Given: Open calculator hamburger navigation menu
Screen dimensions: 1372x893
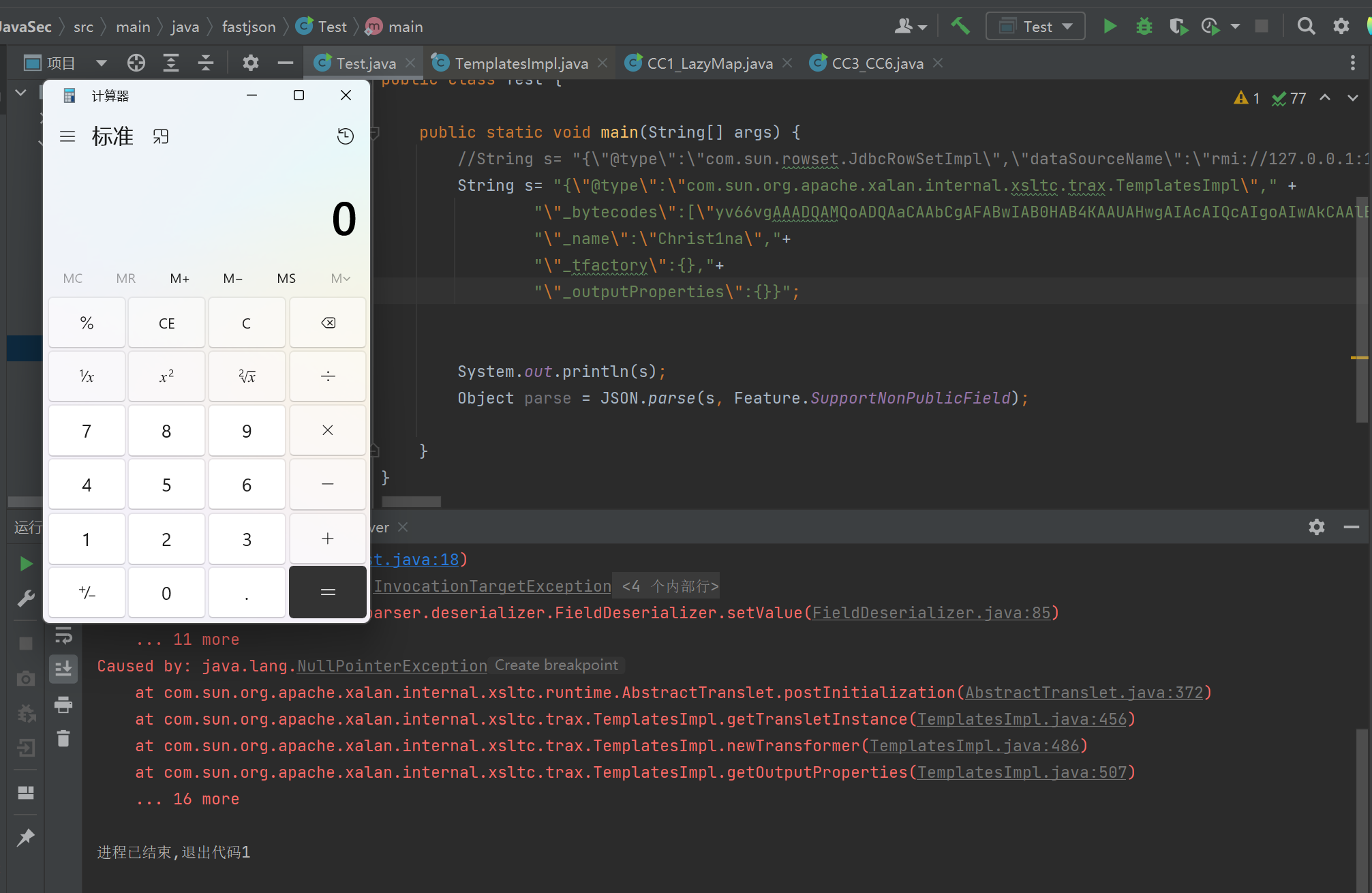Looking at the screenshot, I should 67,136.
